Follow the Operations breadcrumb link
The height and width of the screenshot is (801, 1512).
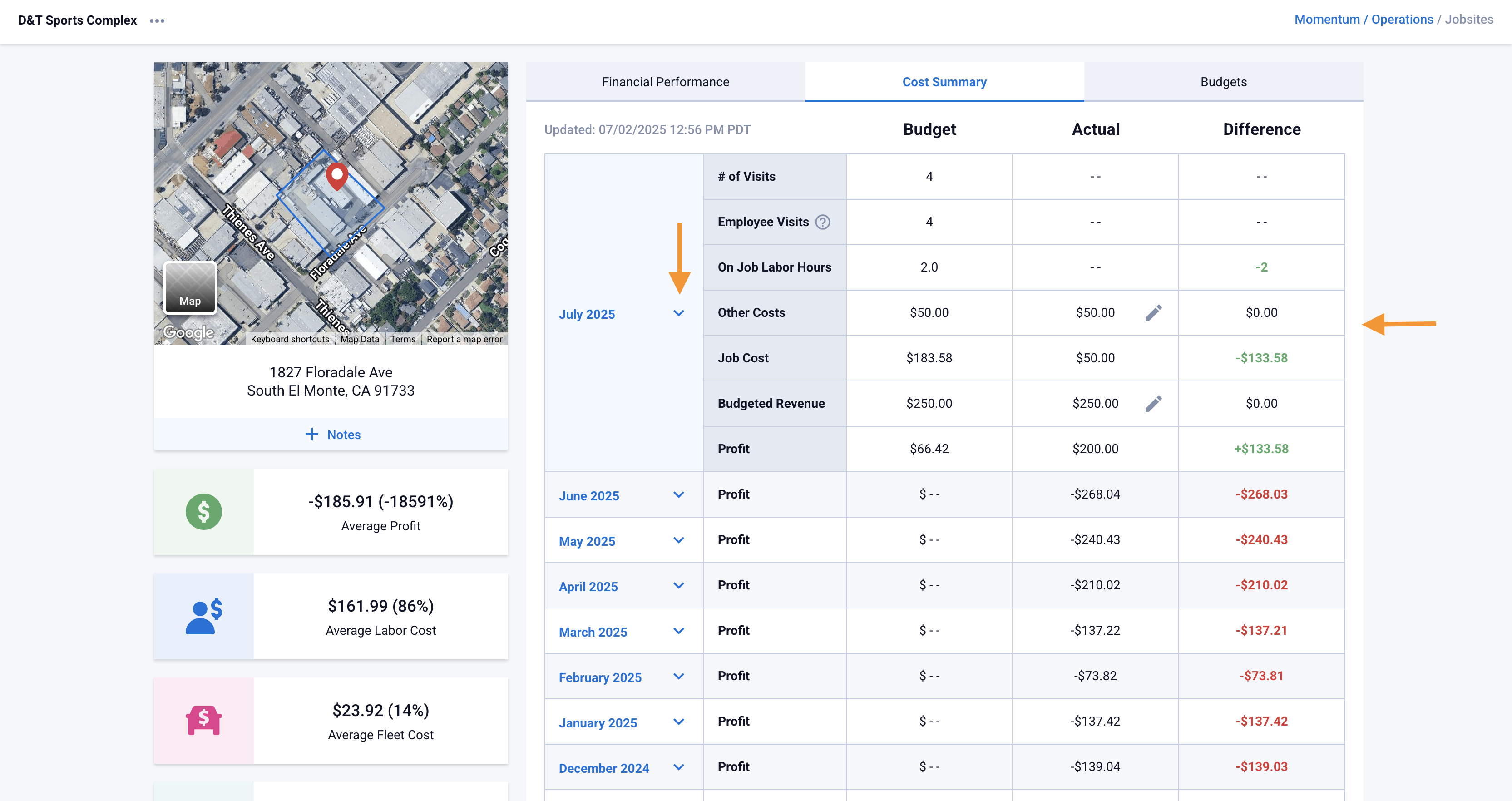pos(1402,20)
